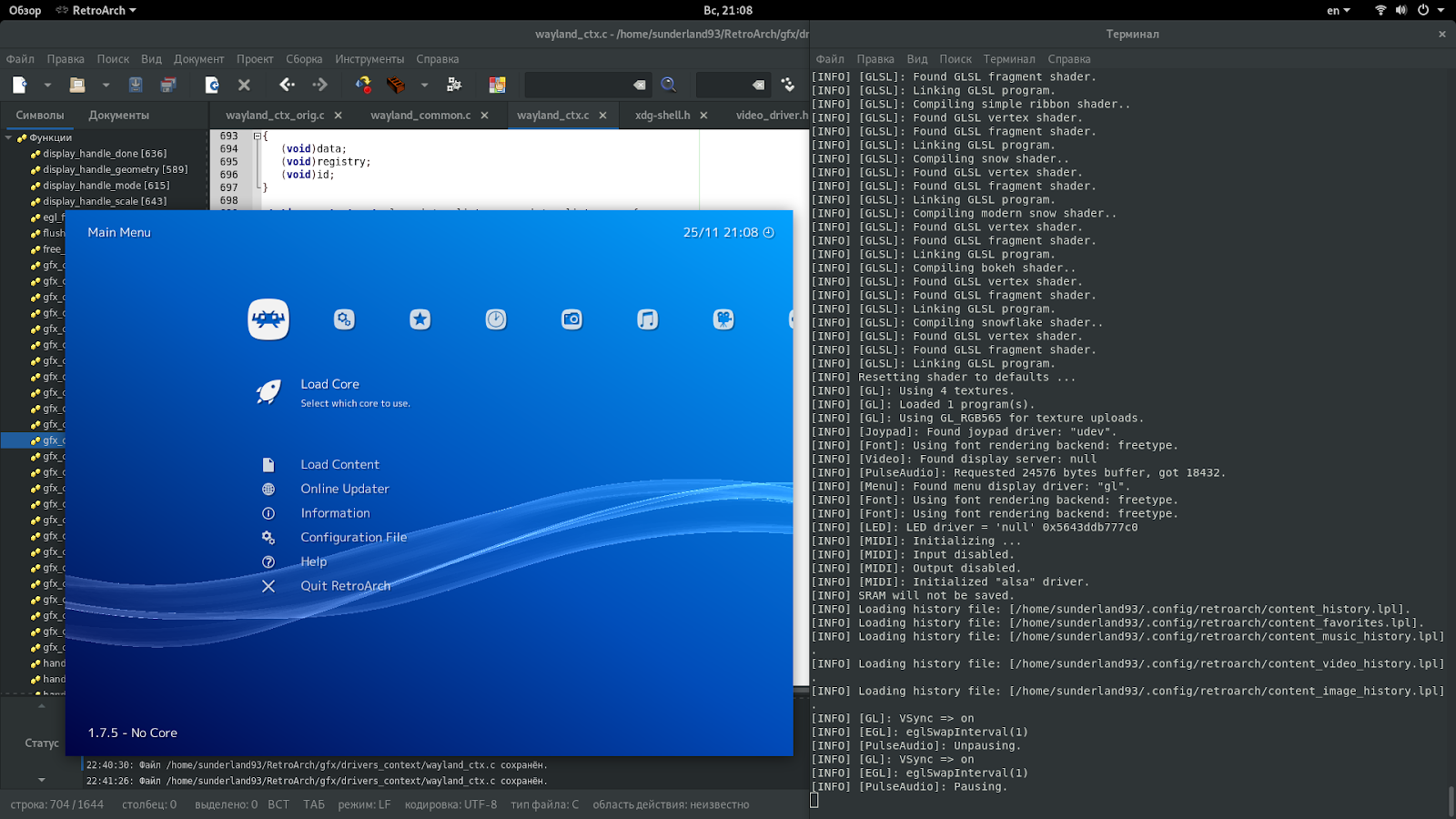
Task: Collapse the Функции tree node
Action: click(9, 138)
